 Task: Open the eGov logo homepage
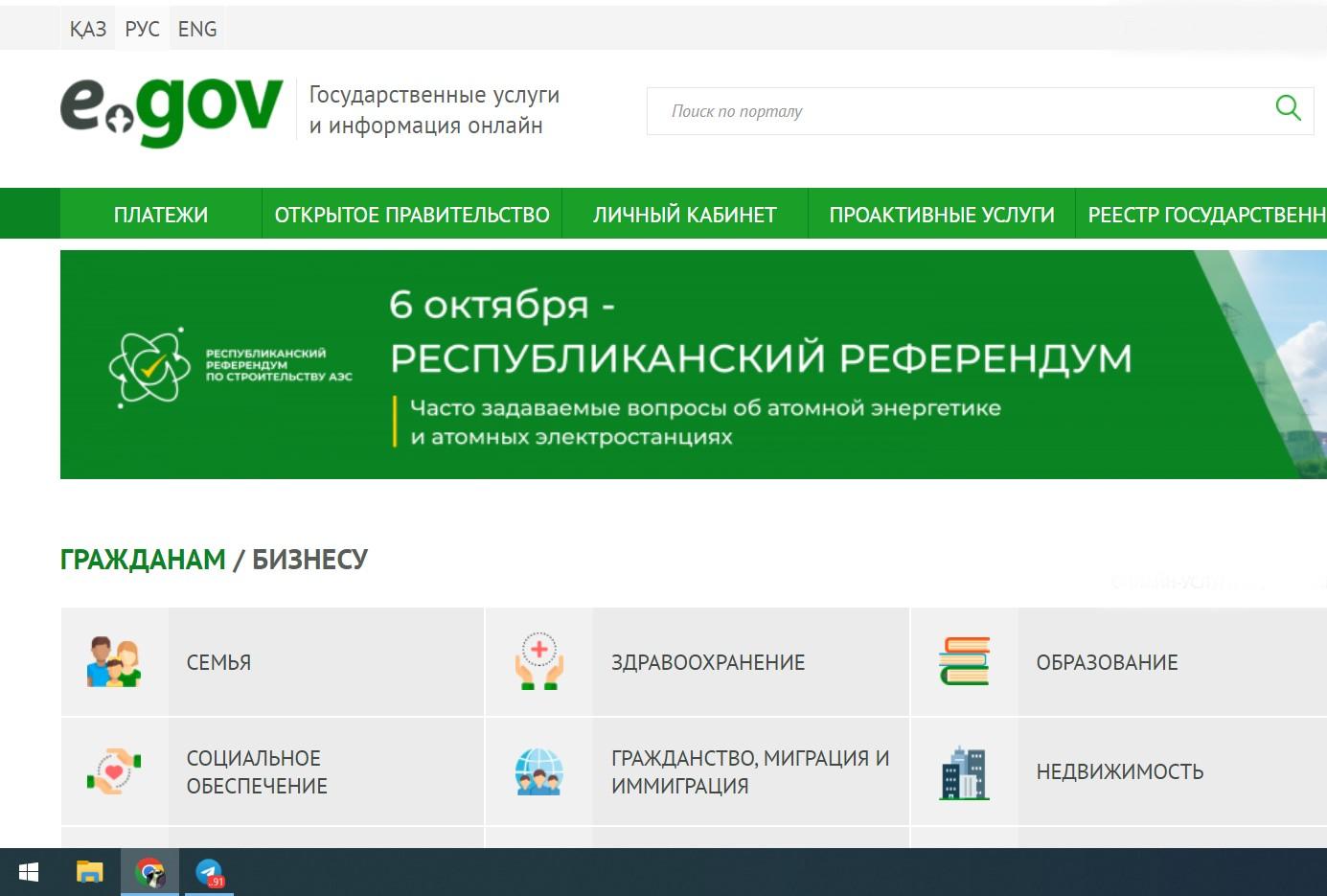pos(172,111)
